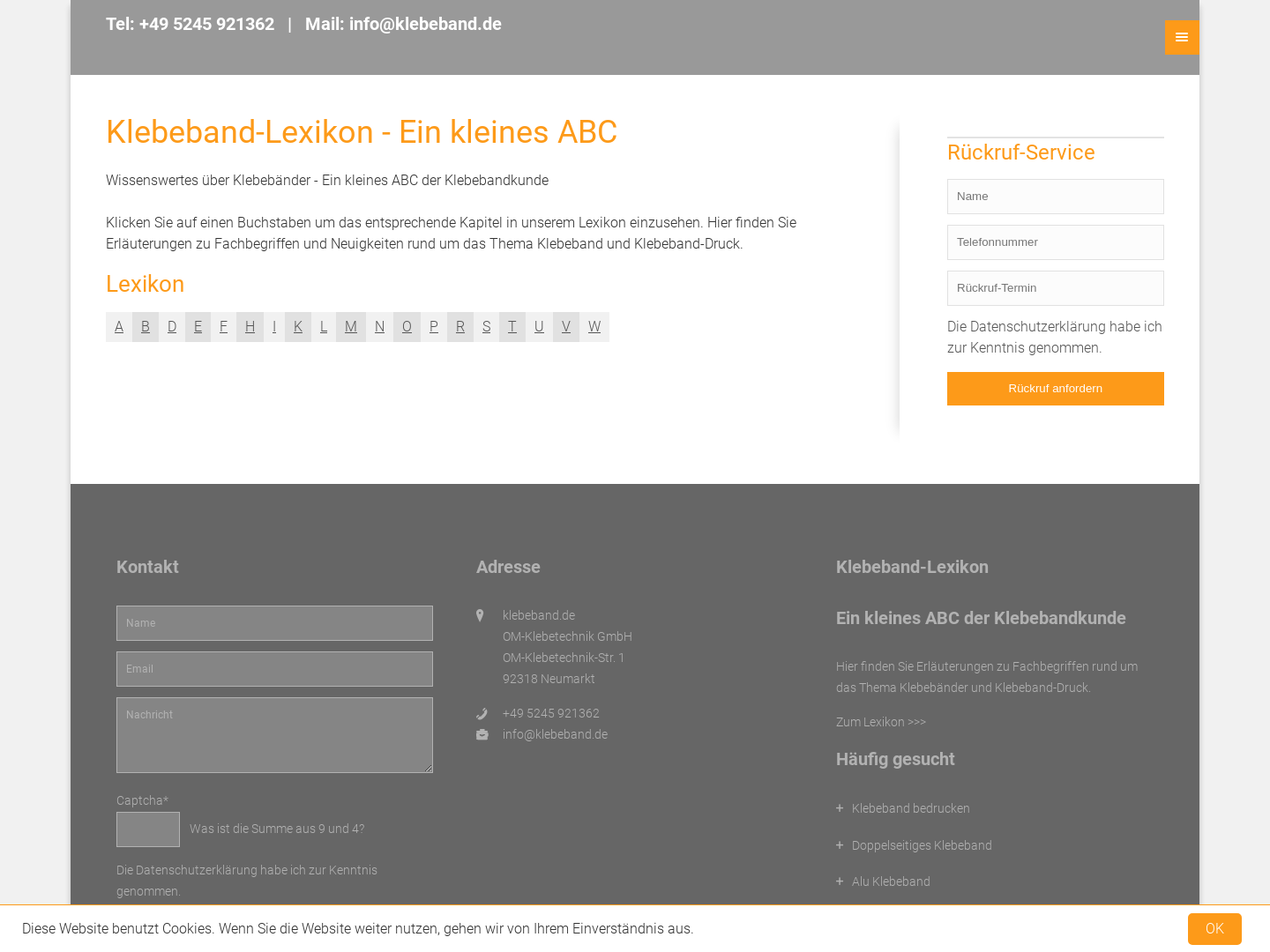Click the Nachricht text area
The width and height of the screenshot is (1270, 952).
[274, 735]
